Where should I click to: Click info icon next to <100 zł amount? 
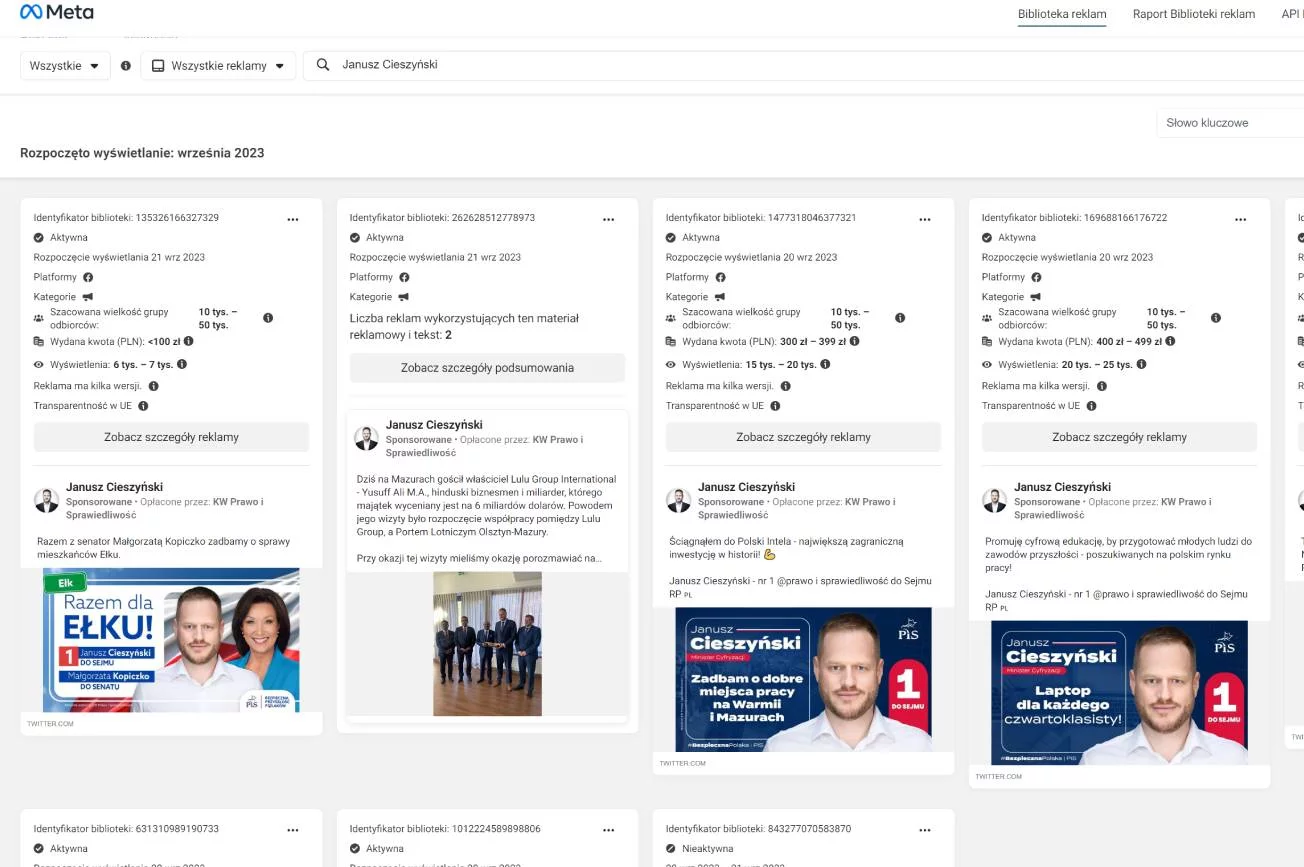click(189, 341)
